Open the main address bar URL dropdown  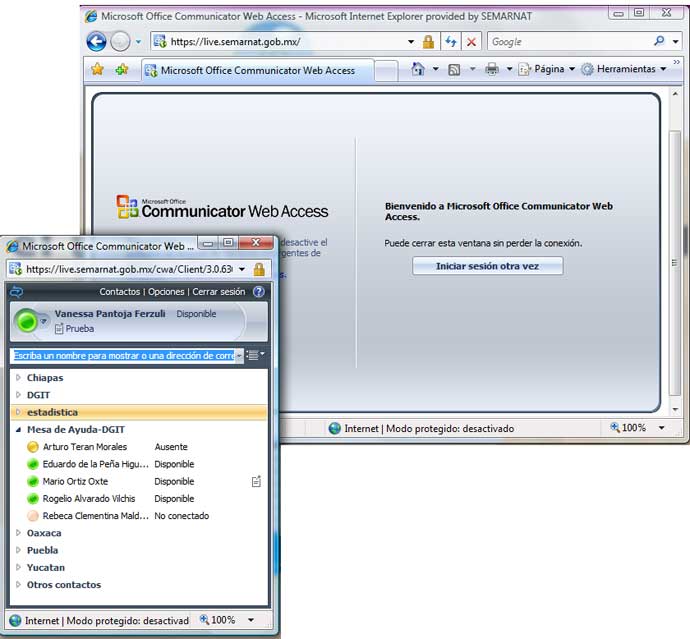coord(411,42)
